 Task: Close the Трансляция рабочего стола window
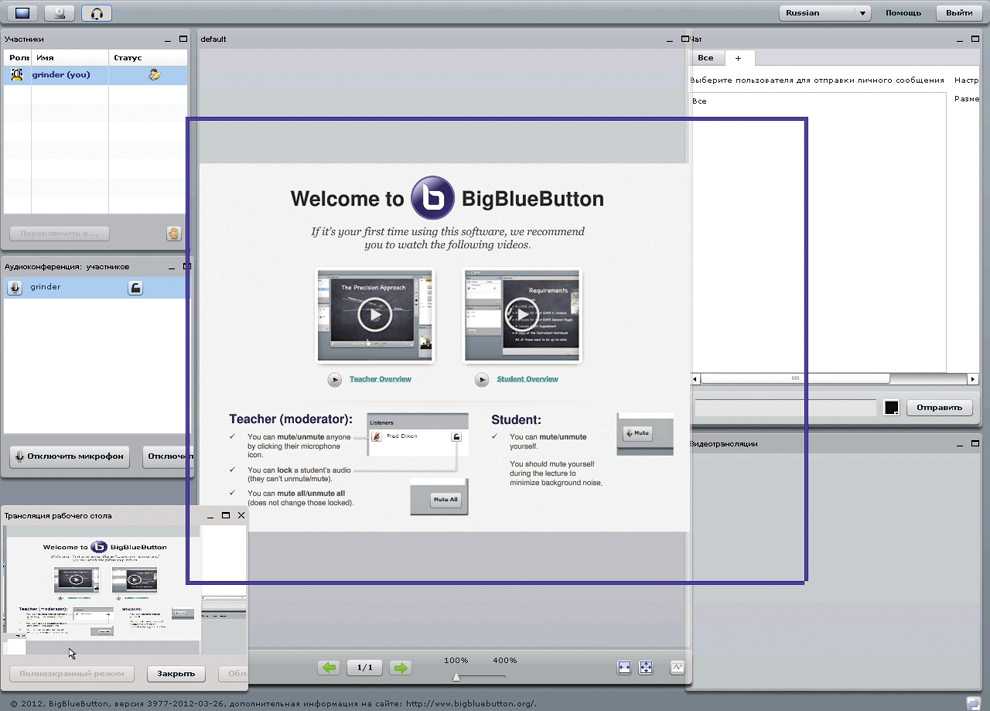(x=241, y=515)
